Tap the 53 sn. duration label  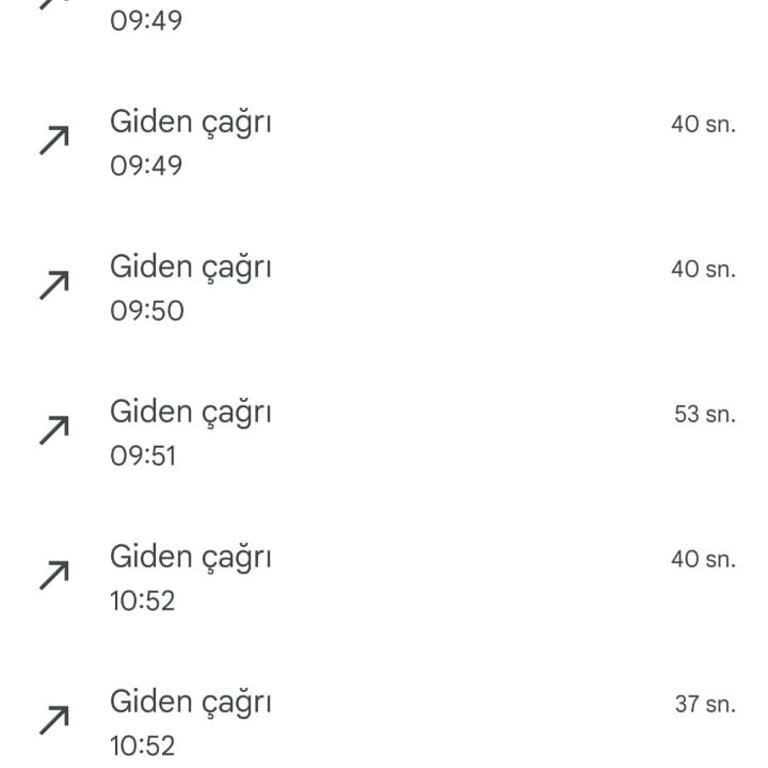pyautogui.click(x=704, y=414)
